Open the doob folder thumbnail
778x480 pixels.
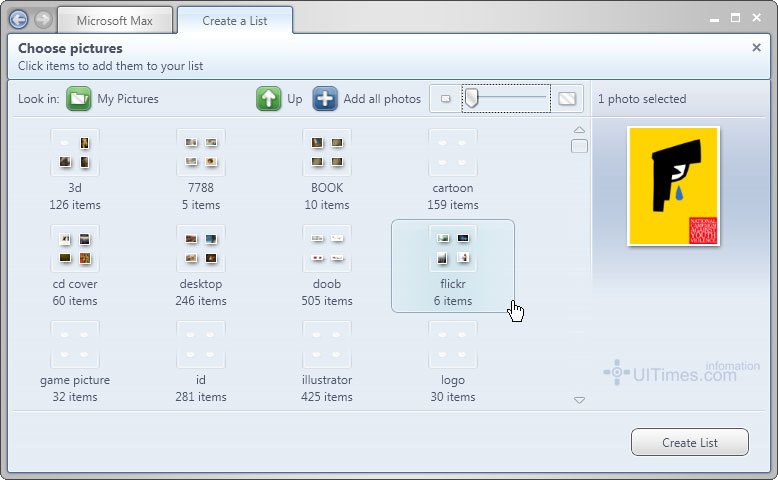click(x=327, y=248)
